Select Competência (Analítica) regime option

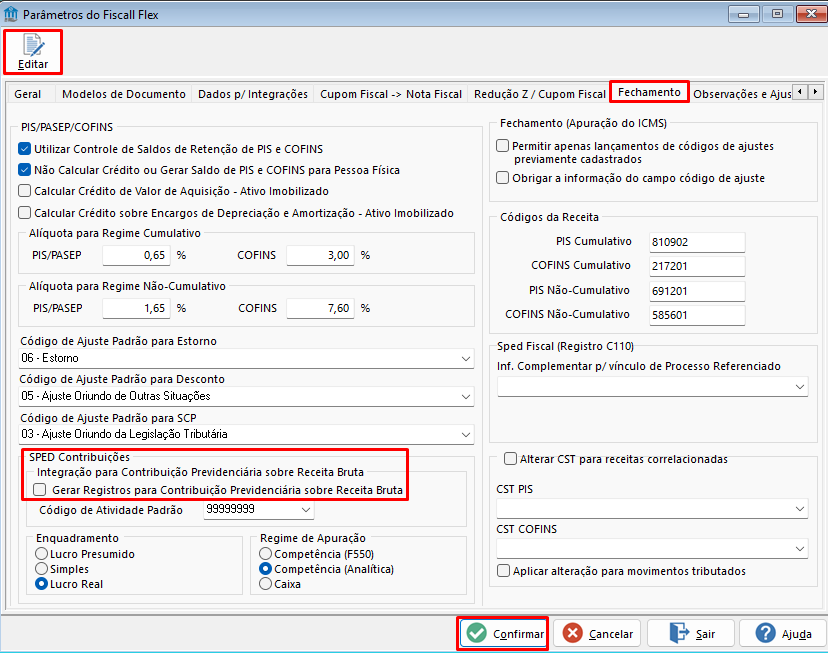[266, 569]
